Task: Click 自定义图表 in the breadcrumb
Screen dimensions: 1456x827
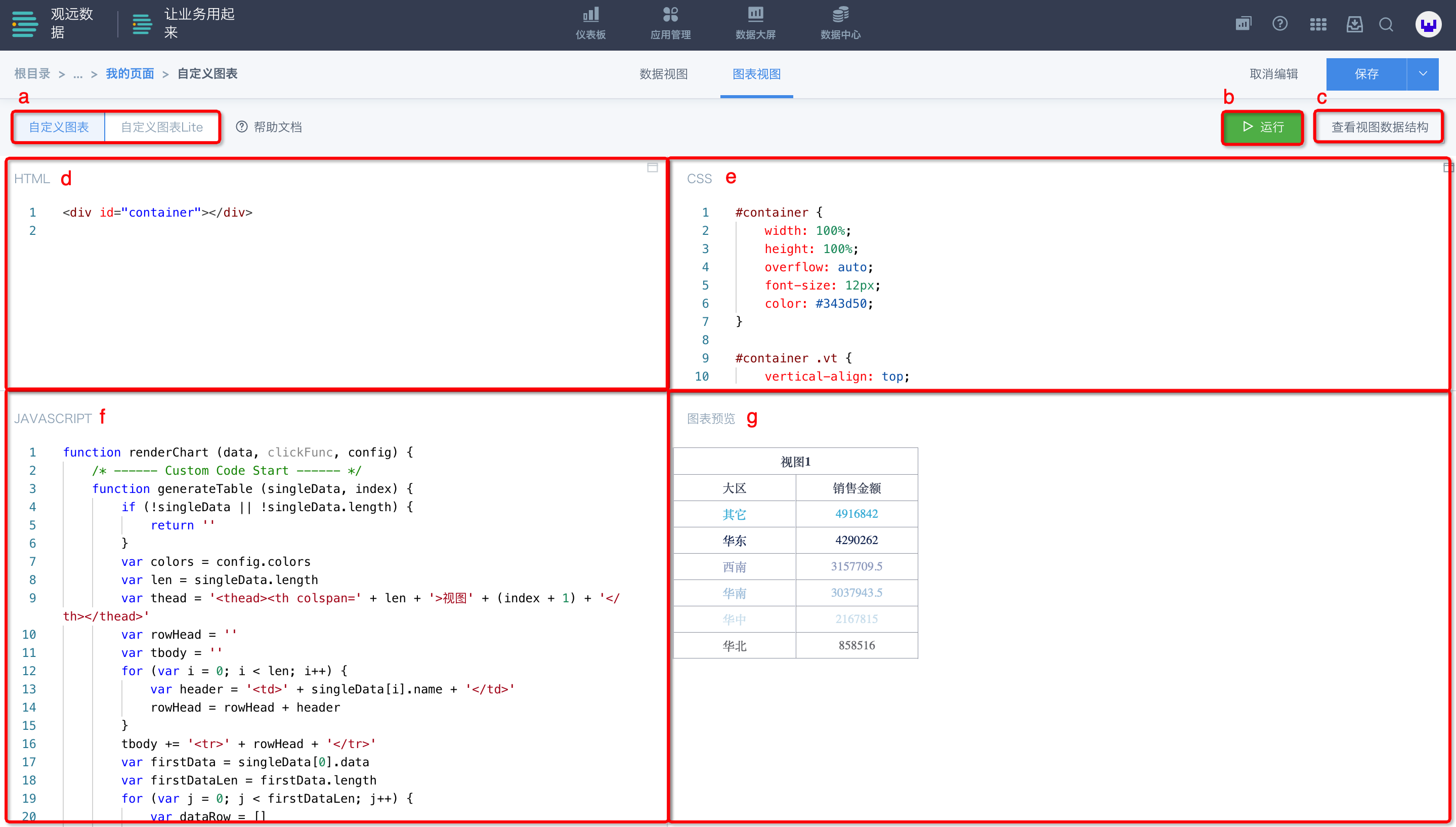Action: [207, 74]
